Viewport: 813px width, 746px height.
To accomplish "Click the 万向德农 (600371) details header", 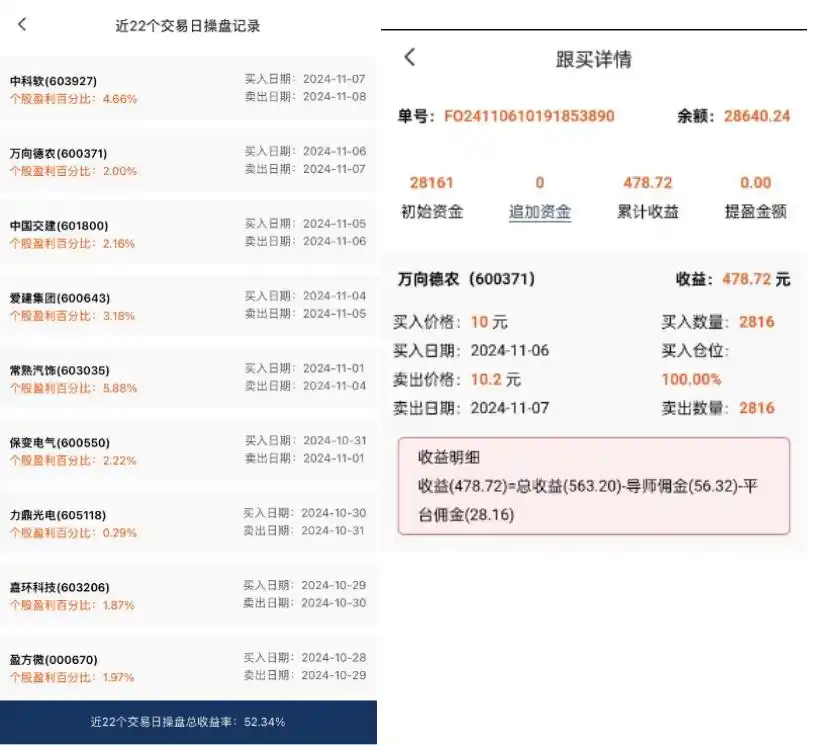I will coord(470,279).
